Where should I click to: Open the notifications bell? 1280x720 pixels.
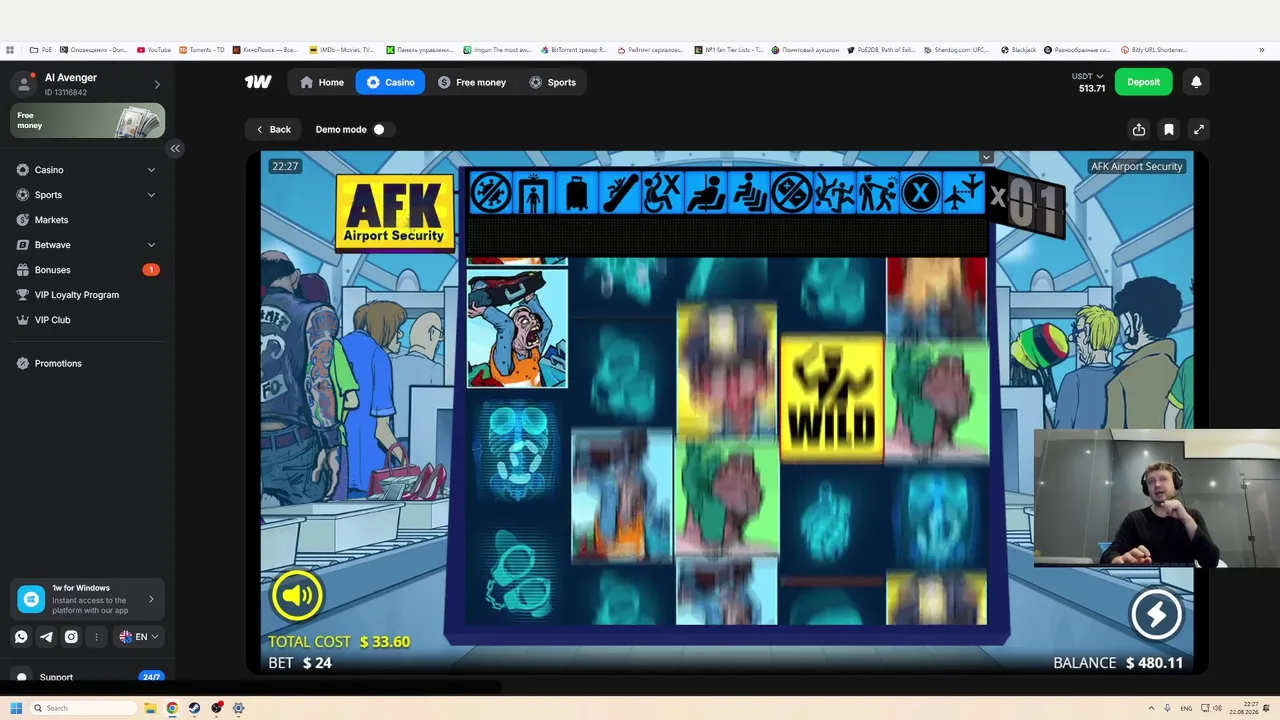click(x=1196, y=82)
